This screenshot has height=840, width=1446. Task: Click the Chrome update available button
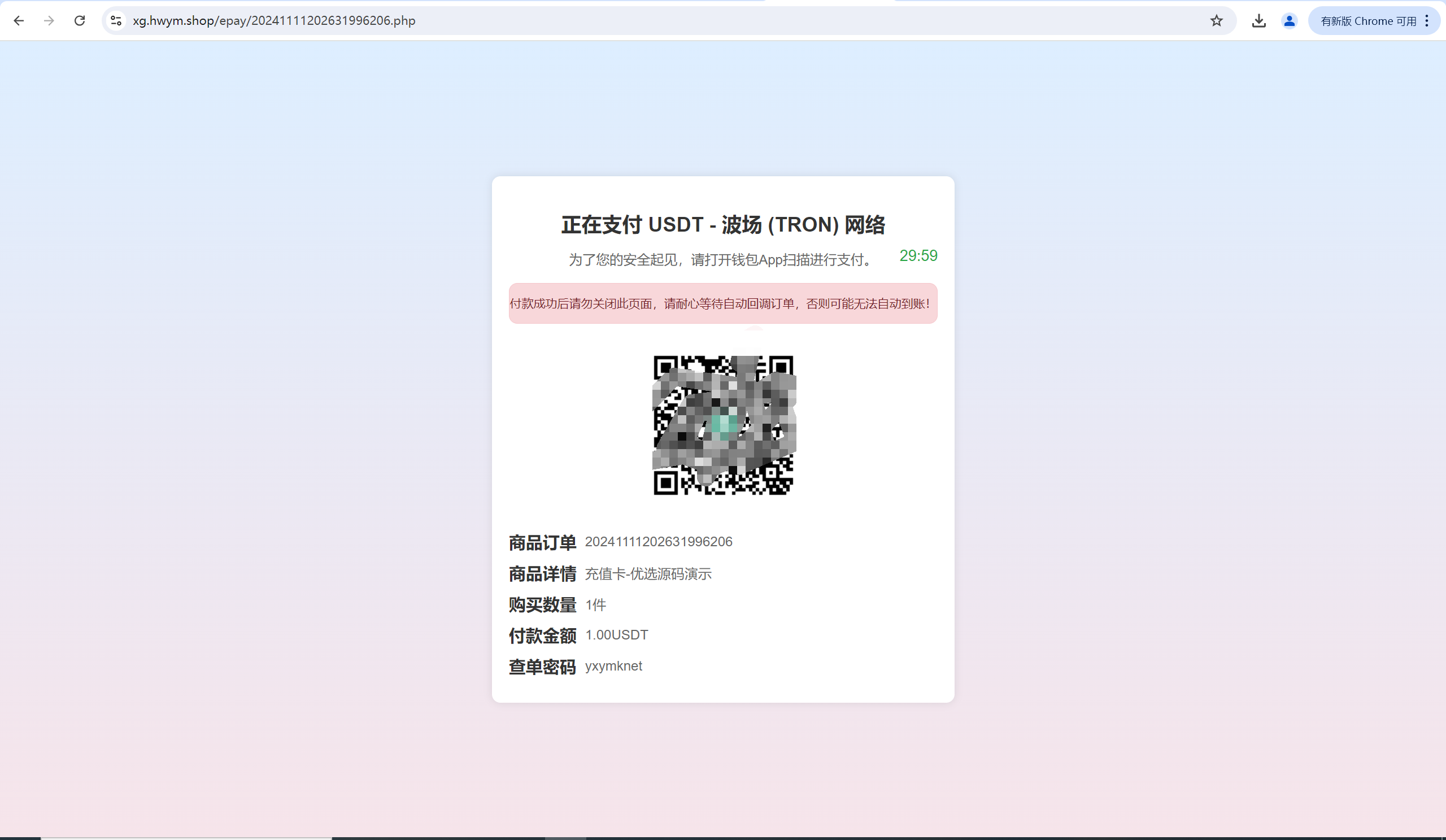click(x=1368, y=21)
